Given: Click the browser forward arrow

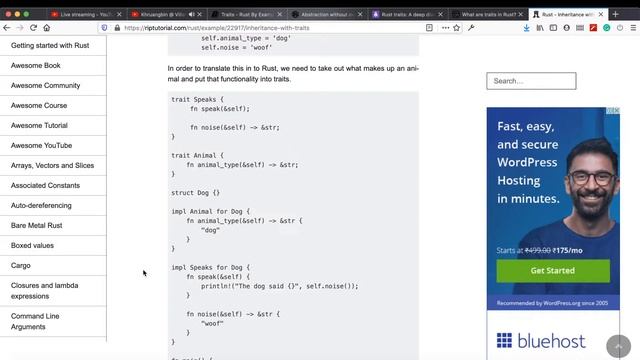Looking at the screenshot, I should tap(20, 28).
